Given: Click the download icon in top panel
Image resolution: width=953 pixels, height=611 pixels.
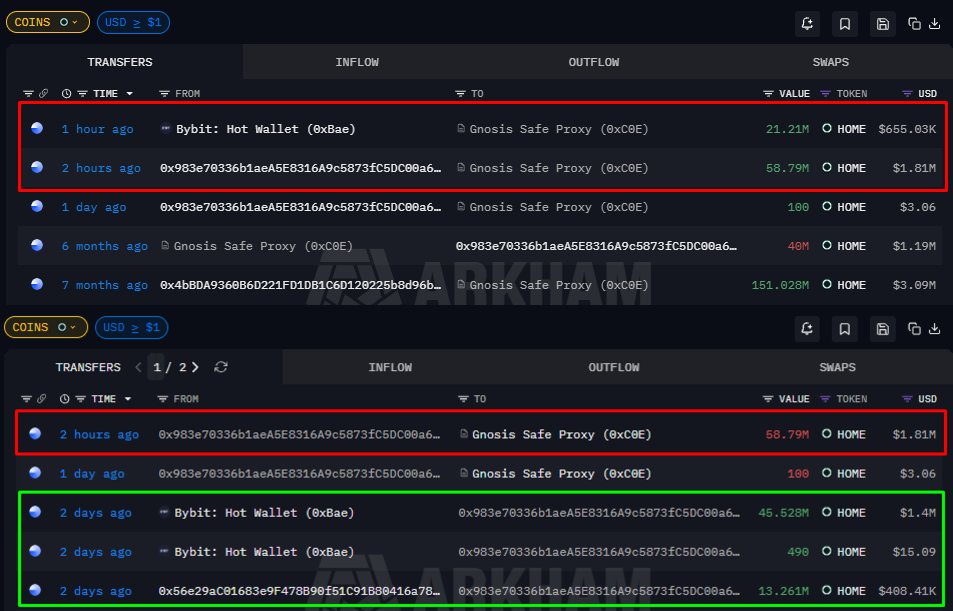Looking at the screenshot, I should tap(934, 23).
